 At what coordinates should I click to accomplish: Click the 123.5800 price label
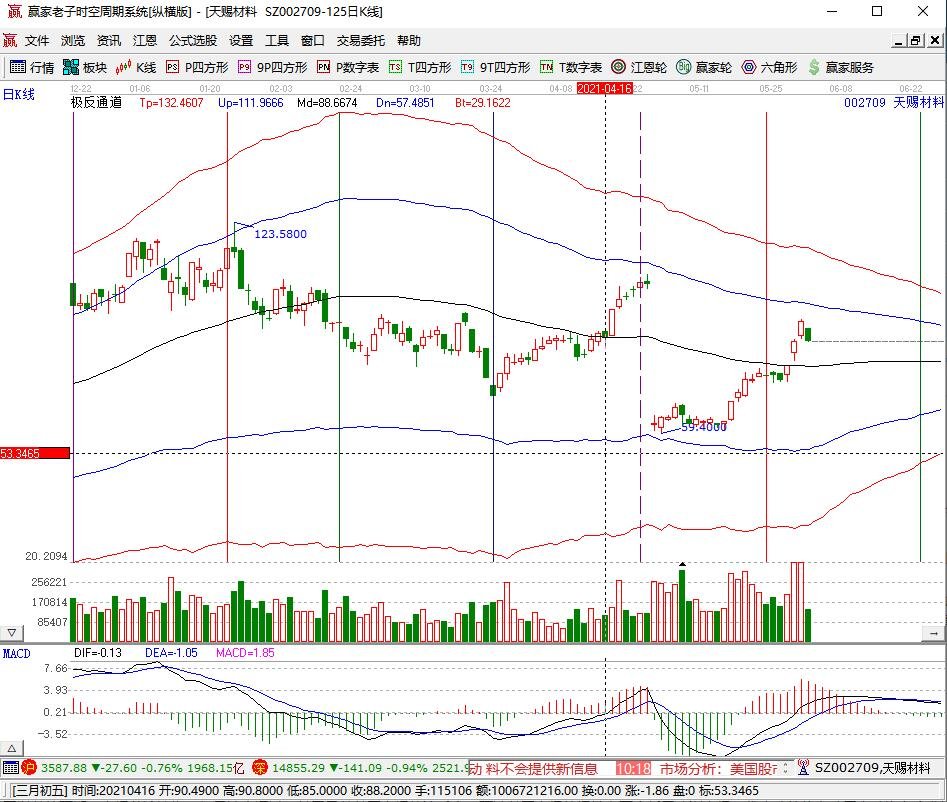coord(282,233)
